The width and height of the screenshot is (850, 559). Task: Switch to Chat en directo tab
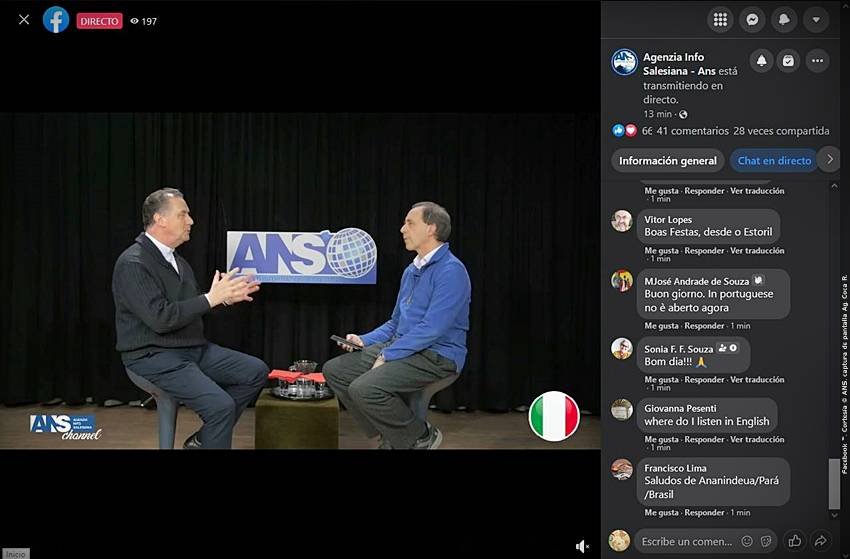(x=774, y=160)
